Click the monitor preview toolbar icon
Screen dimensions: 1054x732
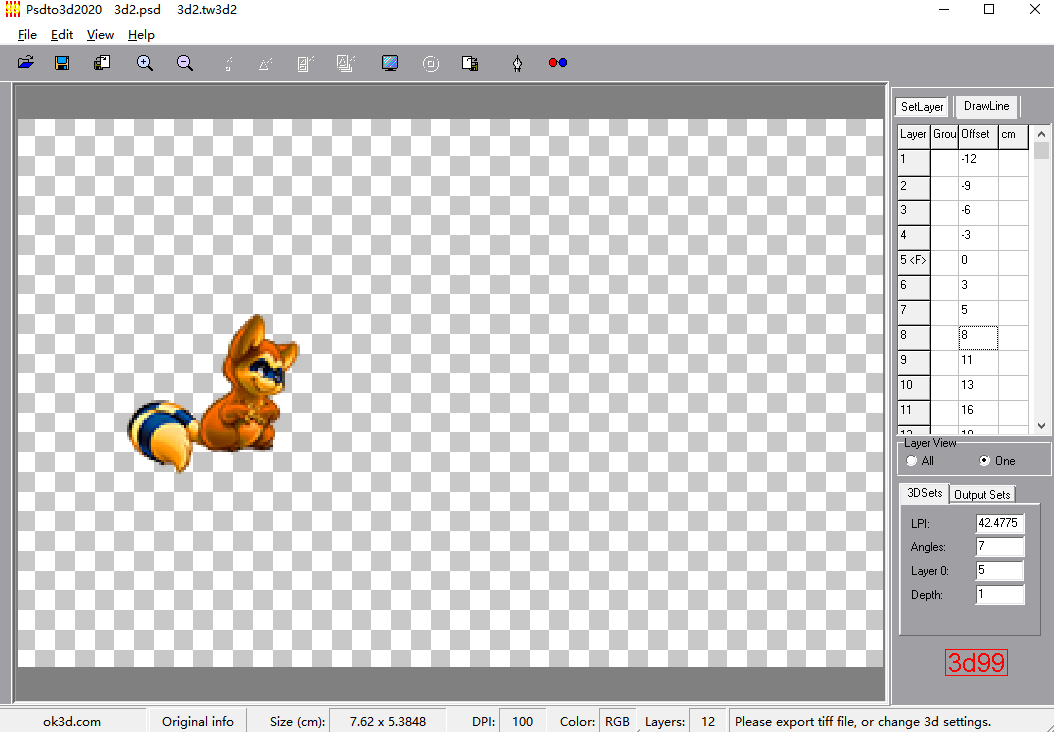coord(390,63)
